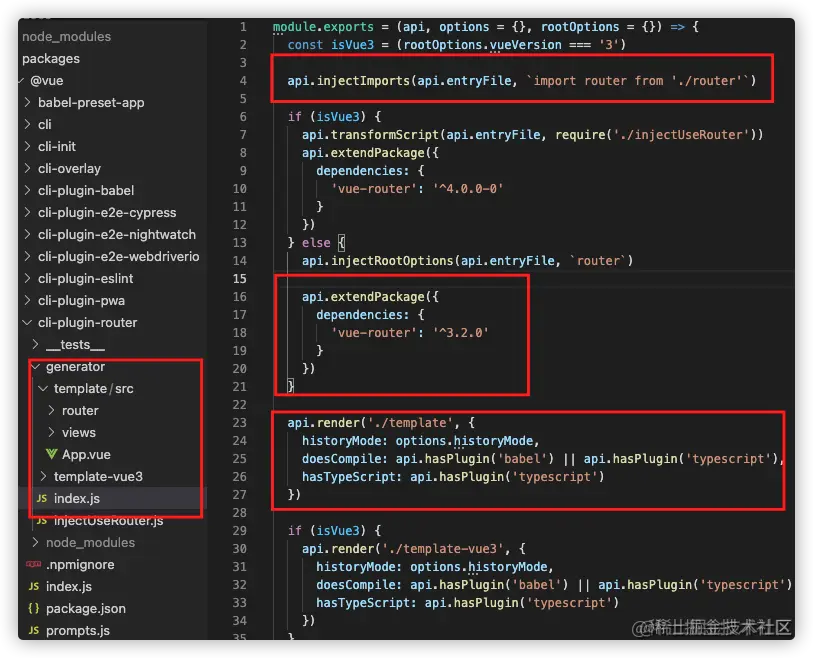The image size is (813, 658).
Task: Click the Vue icon beside App.vue
Action: (x=51, y=455)
